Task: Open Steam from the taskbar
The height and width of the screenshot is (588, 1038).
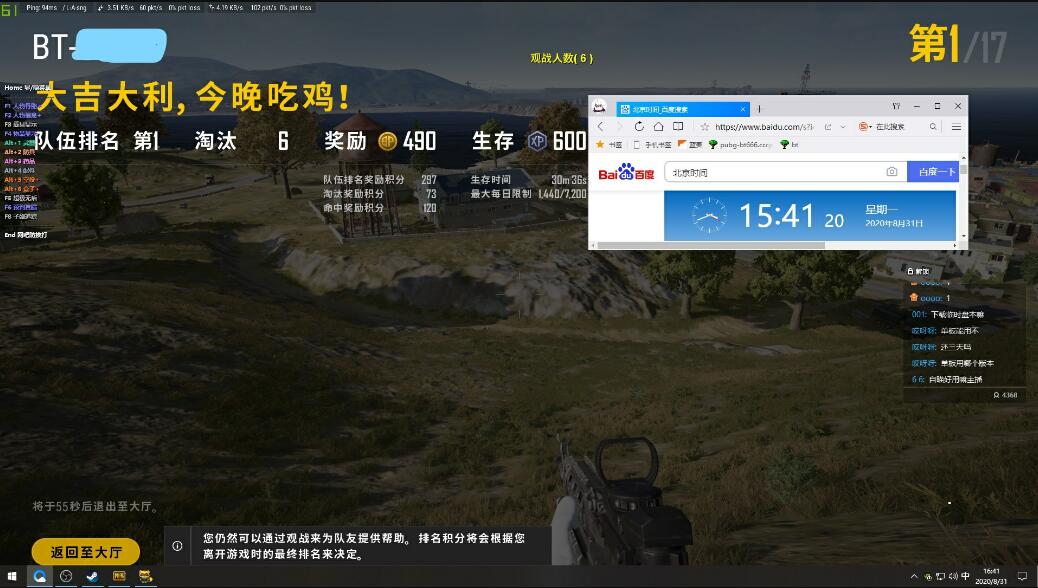Action: pyautogui.click(x=92, y=576)
